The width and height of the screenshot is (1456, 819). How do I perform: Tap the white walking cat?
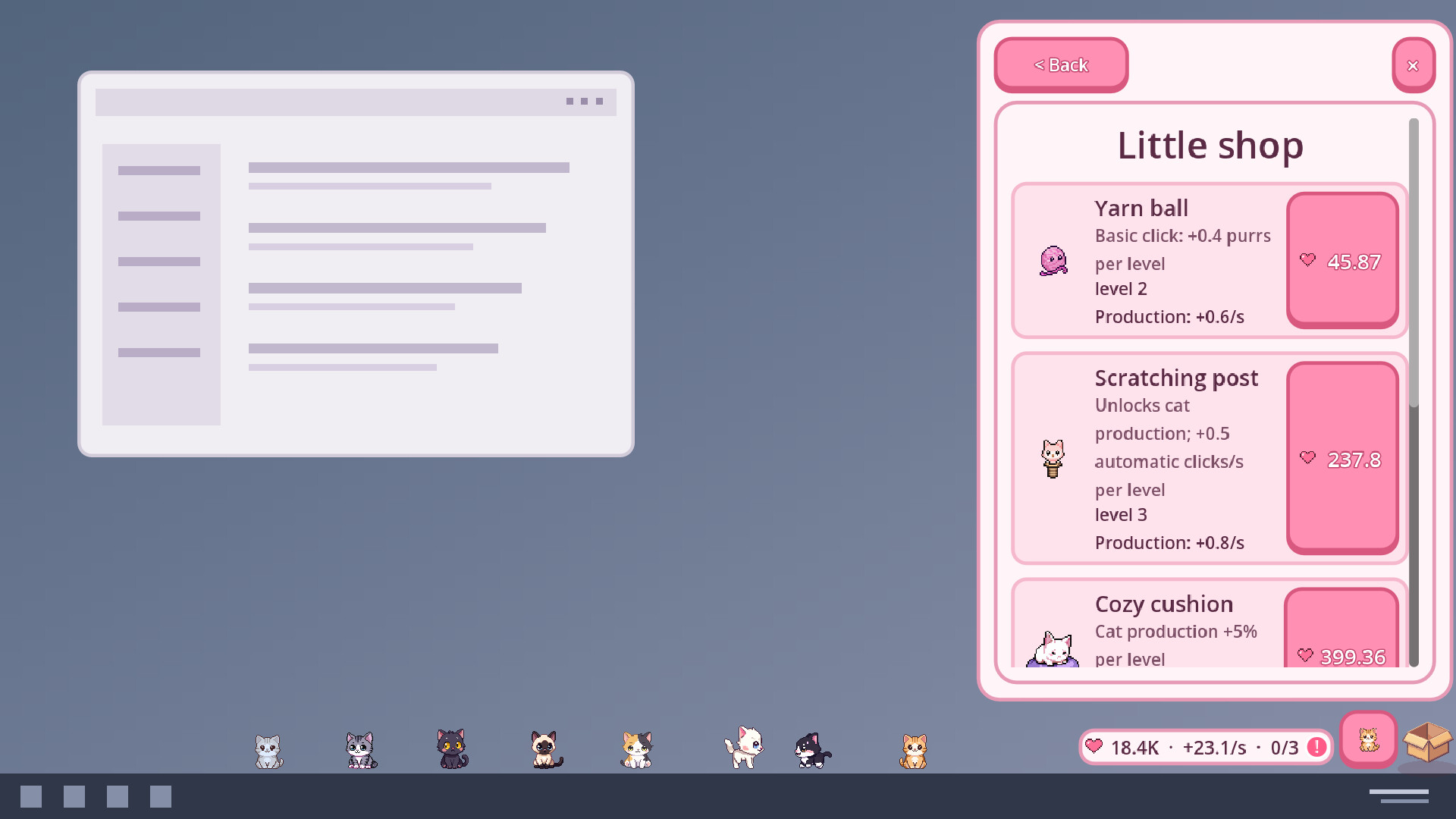click(744, 747)
